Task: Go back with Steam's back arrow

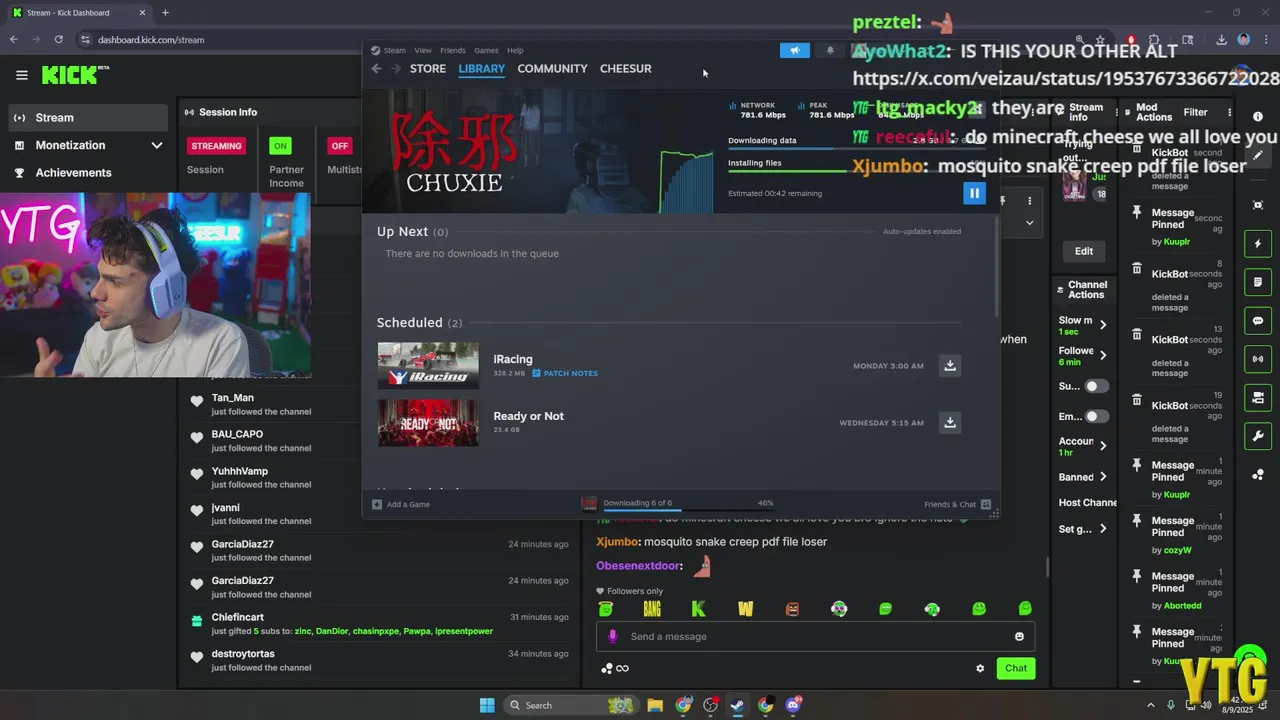Action: point(376,69)
